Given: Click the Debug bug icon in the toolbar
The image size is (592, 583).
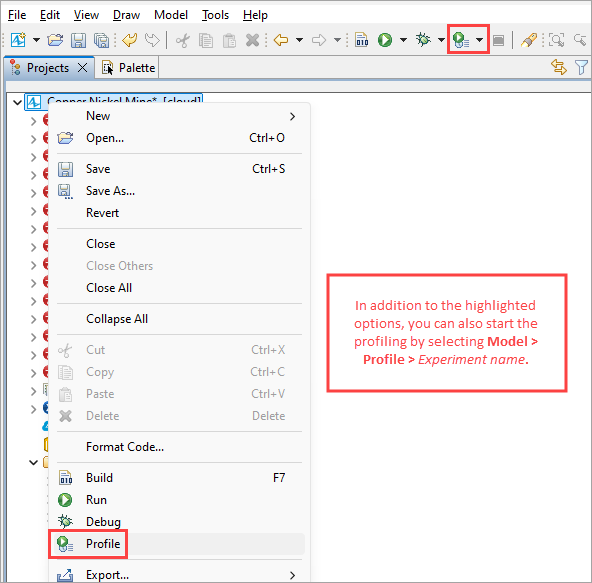Looking at the screenshot, I should click(423, 40).
